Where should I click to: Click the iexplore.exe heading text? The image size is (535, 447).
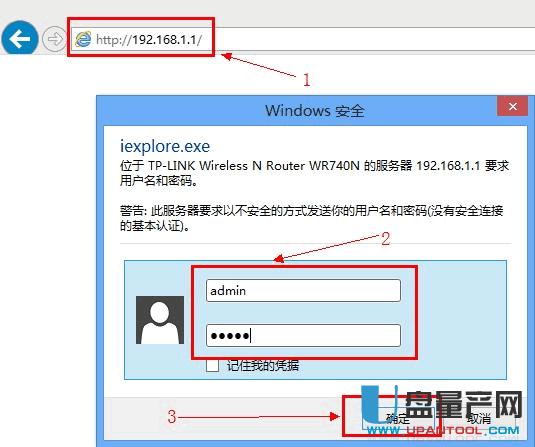(165, 146)
